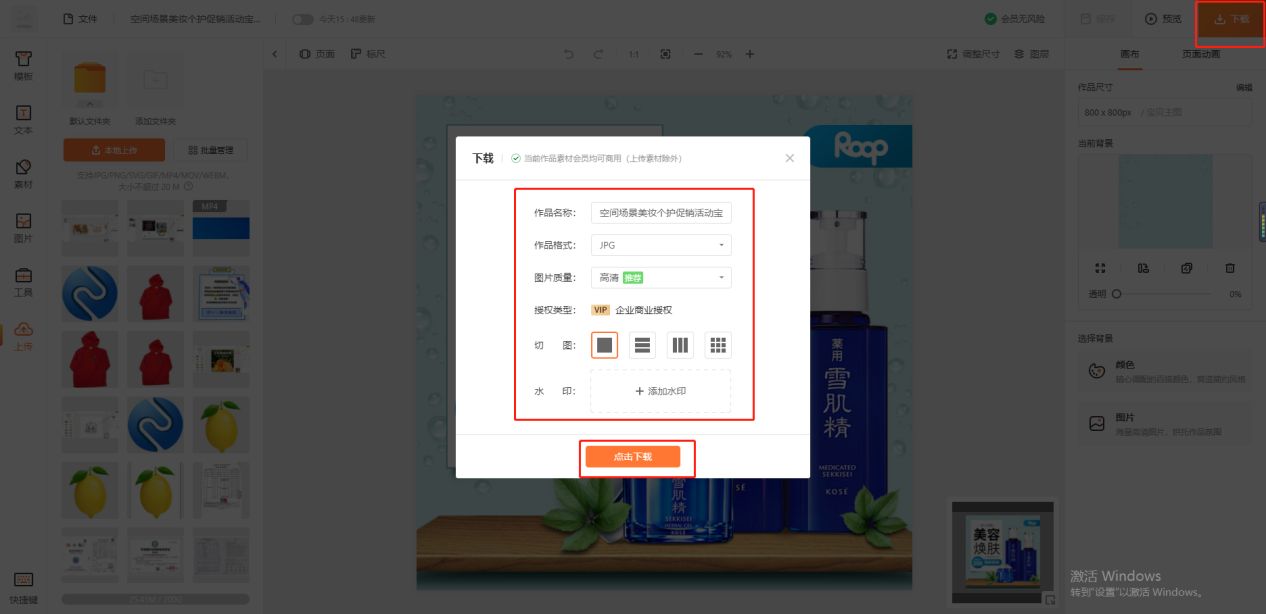Click the 下载 button in top bar
This screenshot has height=614, width=1266.
point(1231,19)
